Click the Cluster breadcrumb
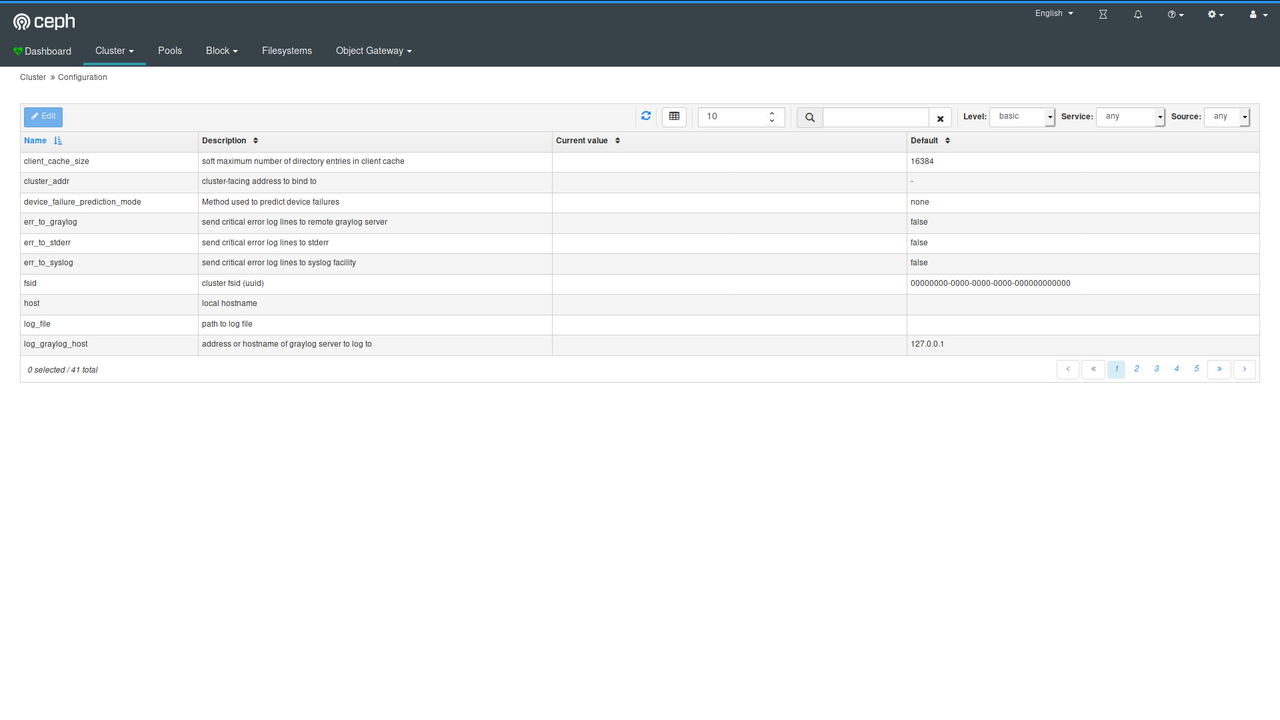Viewport: 1280px width, 720px height. click(x=33, y=77)
